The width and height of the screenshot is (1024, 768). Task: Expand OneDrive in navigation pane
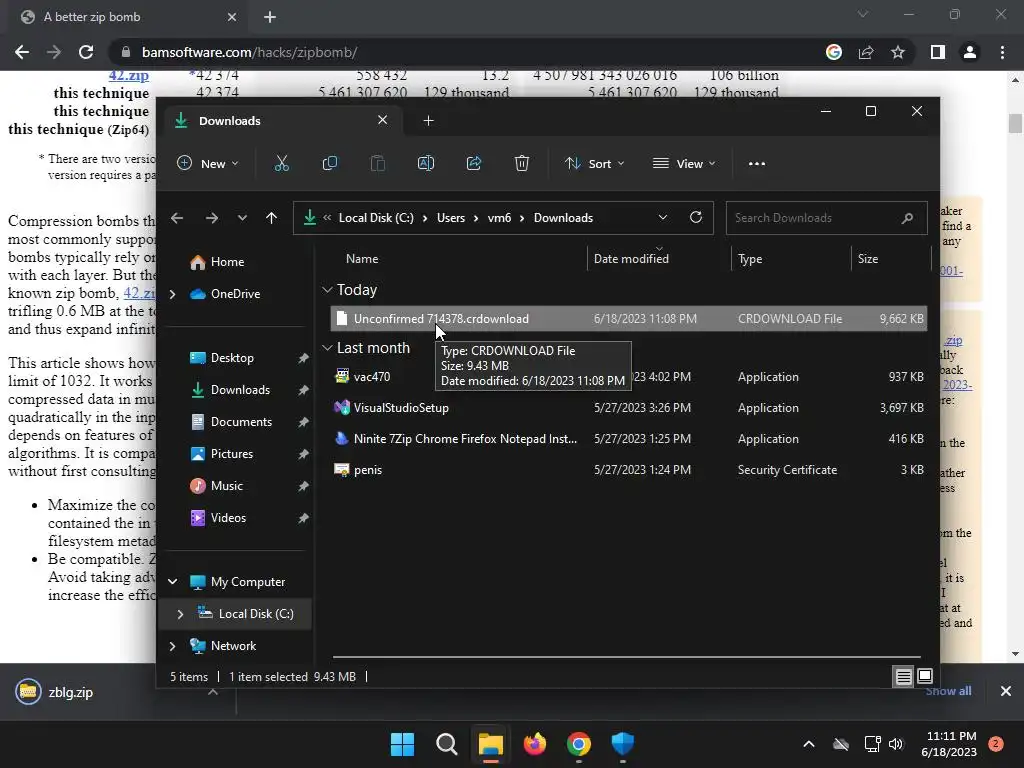(172, 295)
